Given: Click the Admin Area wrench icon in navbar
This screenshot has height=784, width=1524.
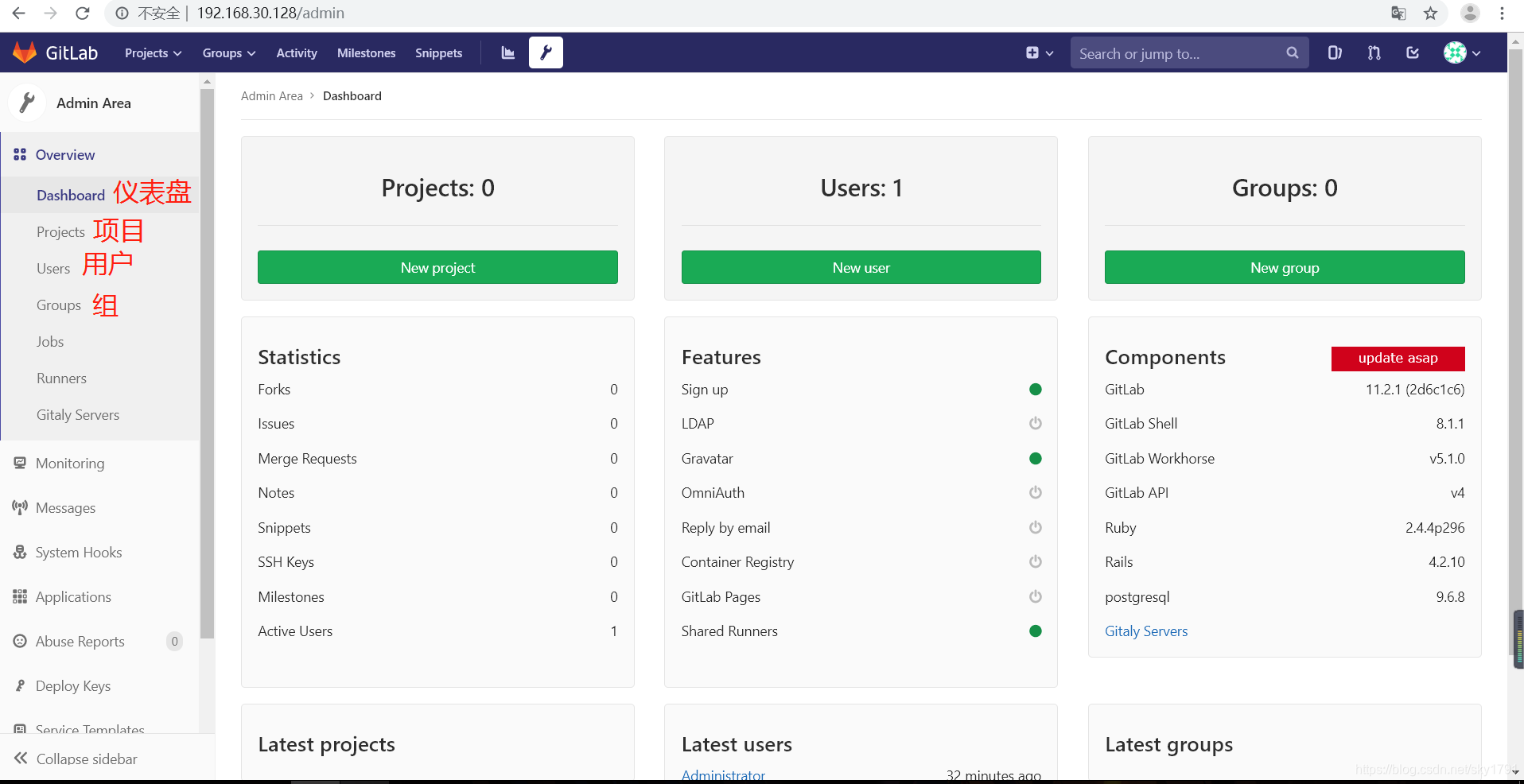Looking at the screenshot, I should tap(546, 52).
